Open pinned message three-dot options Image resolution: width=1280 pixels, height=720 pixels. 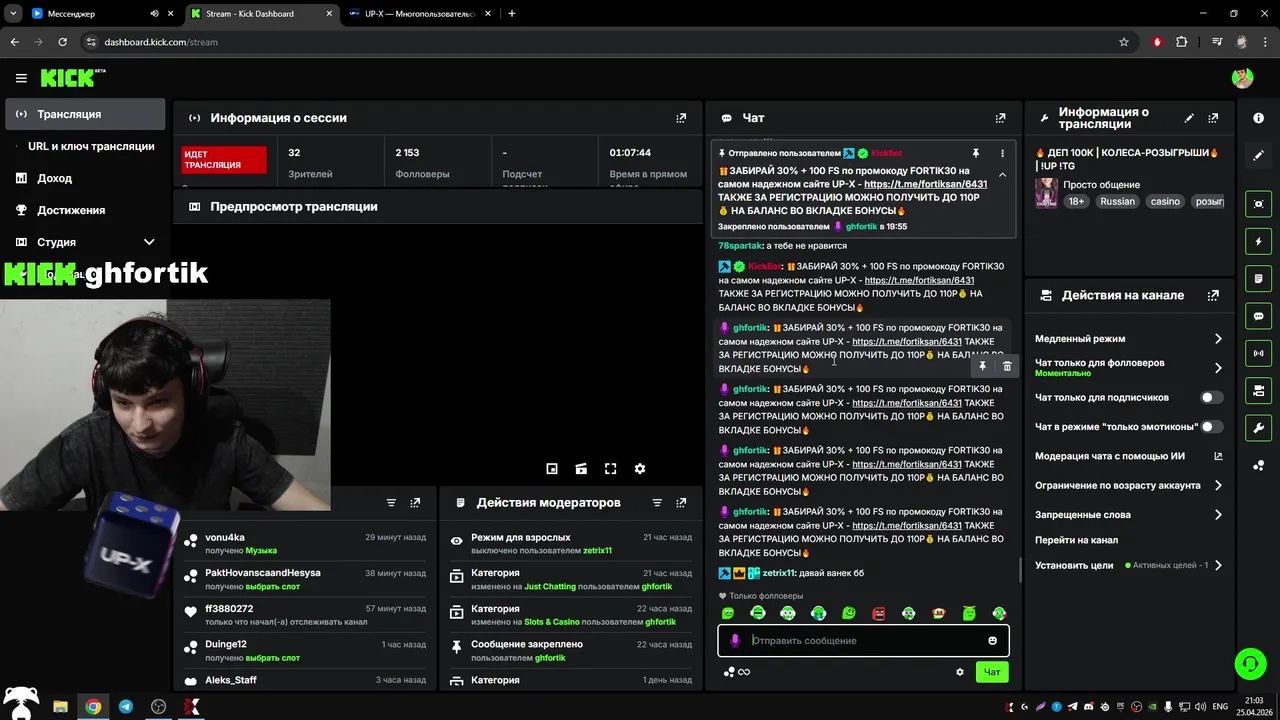click(x=1002, y=153)
